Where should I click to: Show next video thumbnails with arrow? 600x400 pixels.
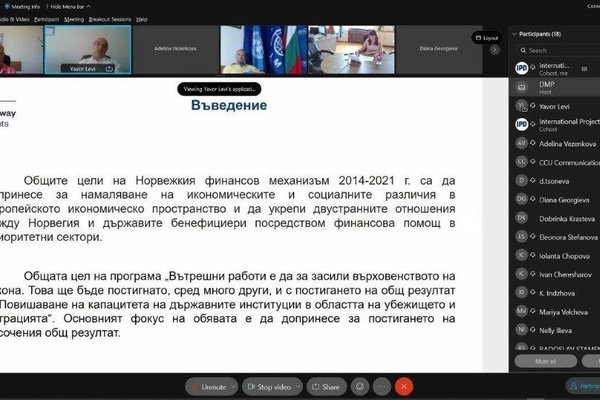click(x=494, y=50)
